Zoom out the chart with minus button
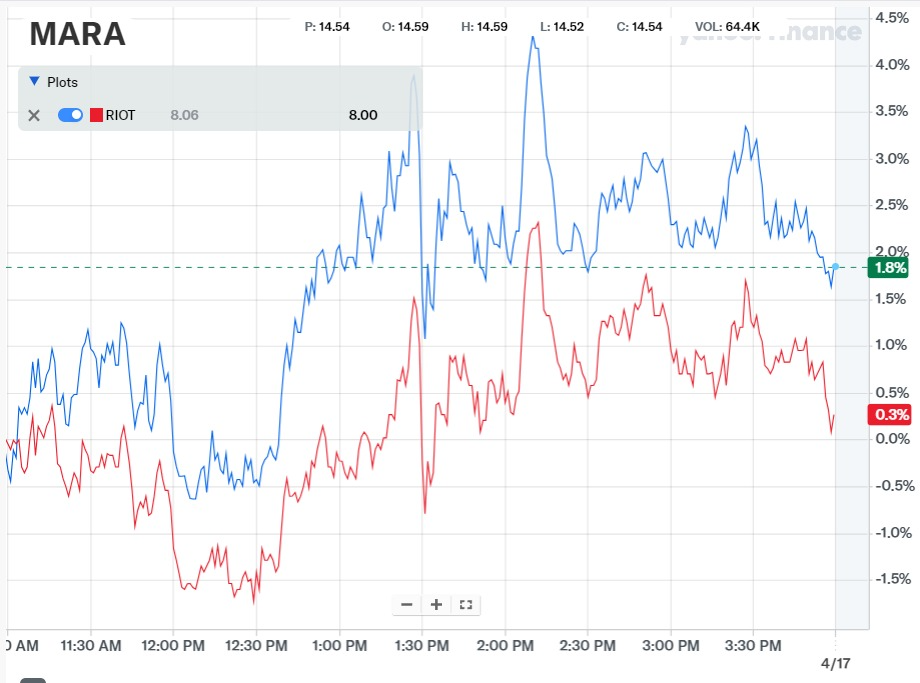Viewport: 920px width, 683px height. point(407,604)
